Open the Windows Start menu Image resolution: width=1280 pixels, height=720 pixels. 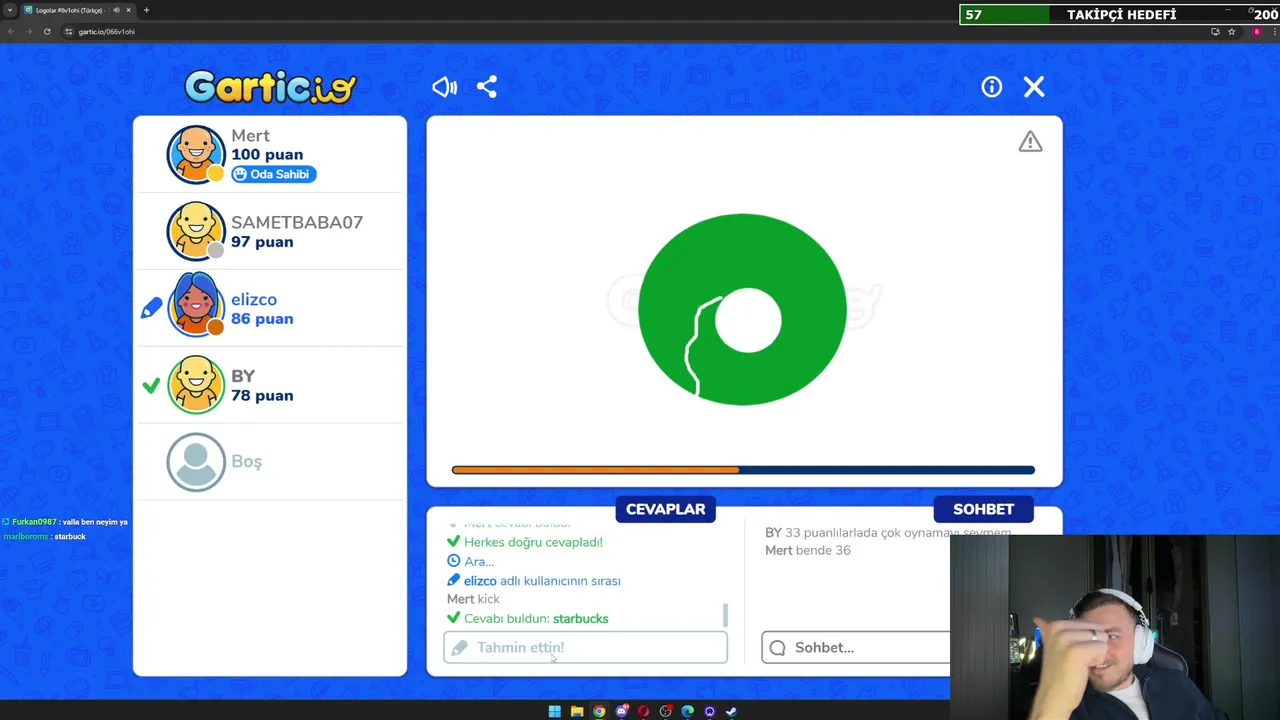click(555, 711)
